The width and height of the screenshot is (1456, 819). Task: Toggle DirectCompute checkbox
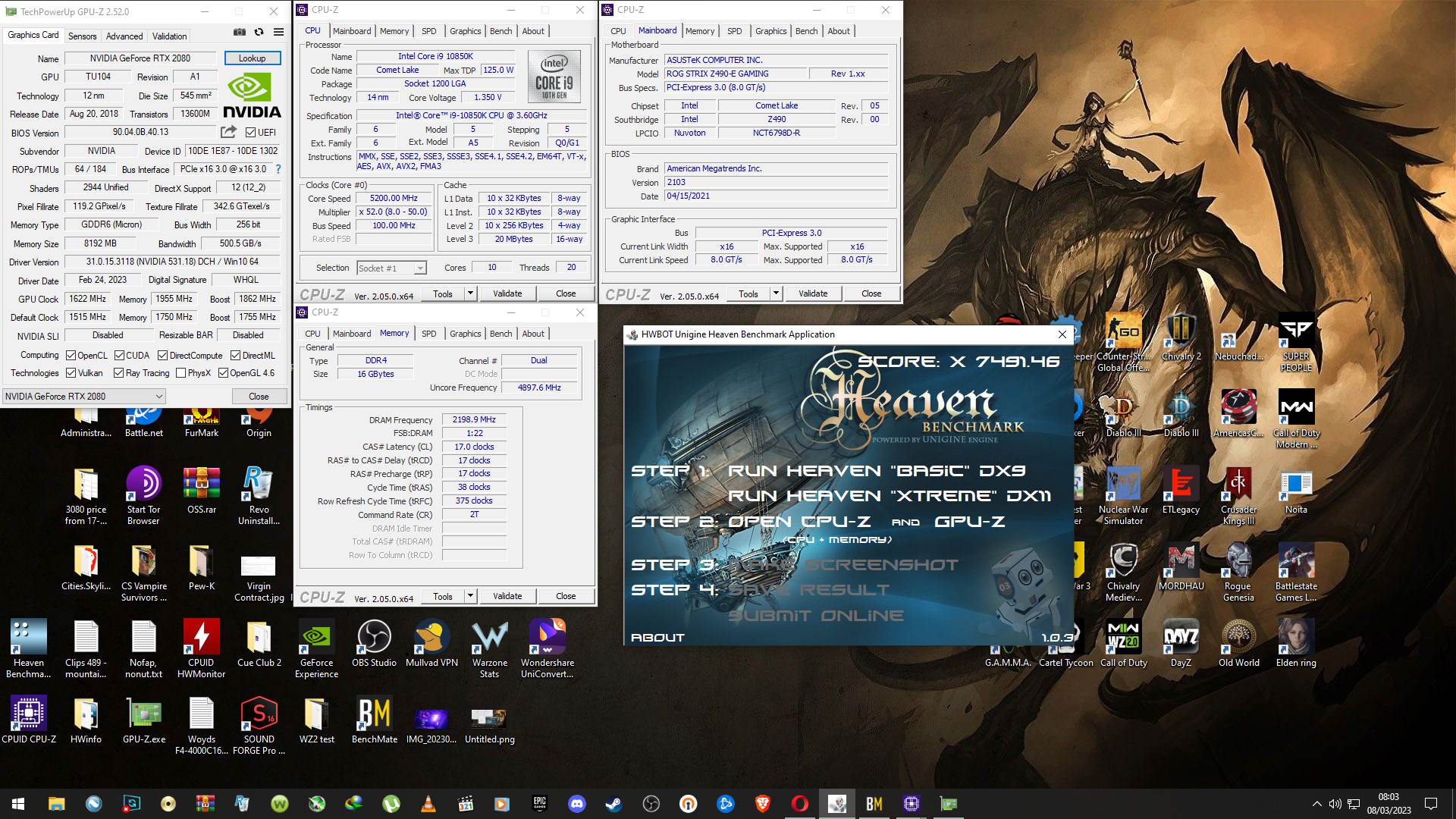pyautogui.click(x=162, y=355)
